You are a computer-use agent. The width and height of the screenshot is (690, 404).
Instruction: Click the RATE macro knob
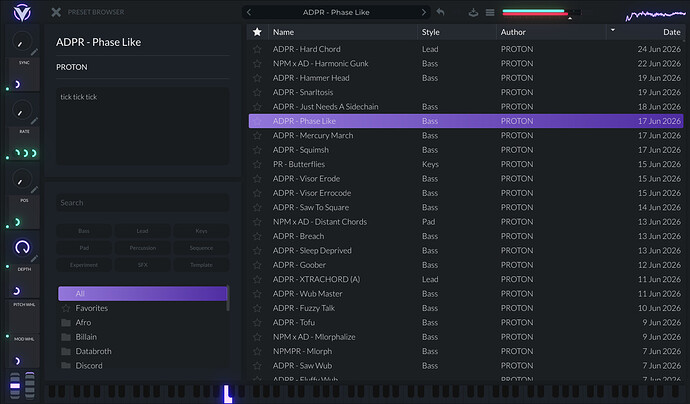(x=20, y=111)
